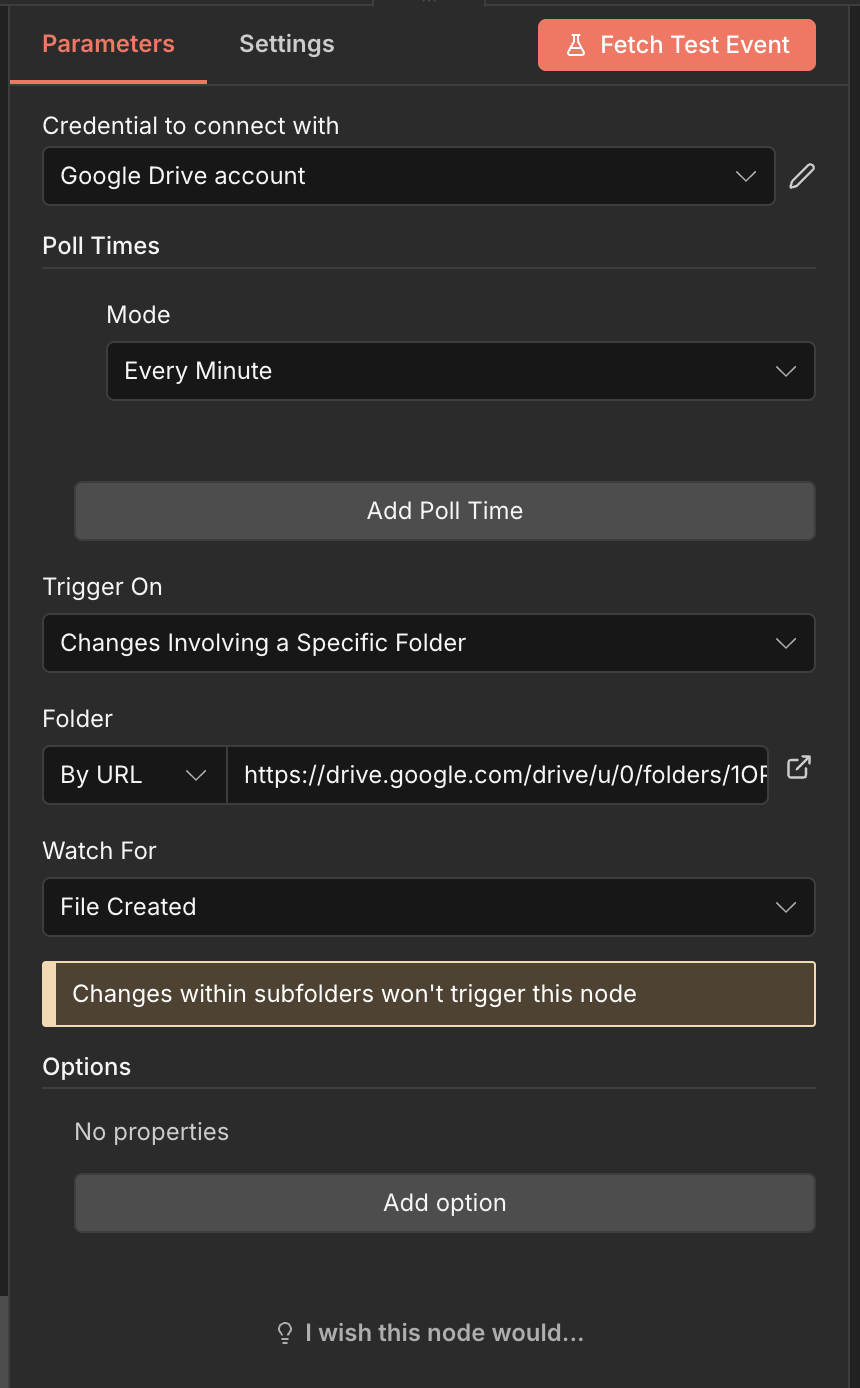Change the Trigger On selection

[429, 643]
